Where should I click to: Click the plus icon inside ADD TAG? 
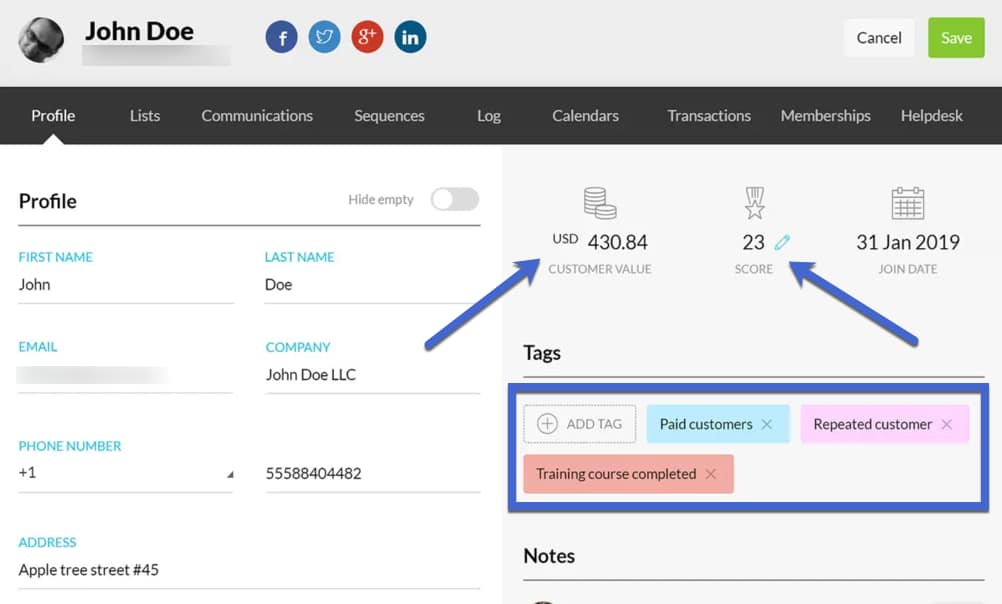click(548, 424)
